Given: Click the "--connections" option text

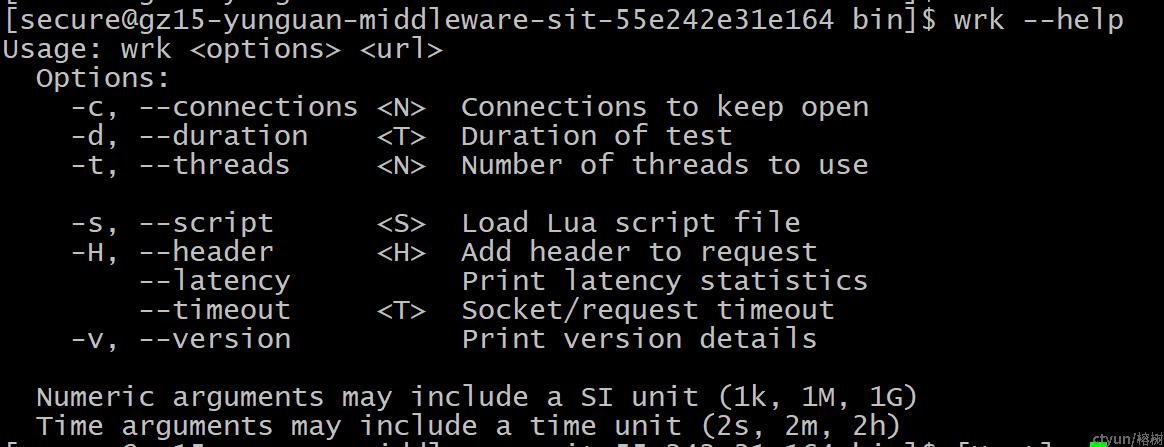Looking at the screenshot, I should tap(248, 108).
